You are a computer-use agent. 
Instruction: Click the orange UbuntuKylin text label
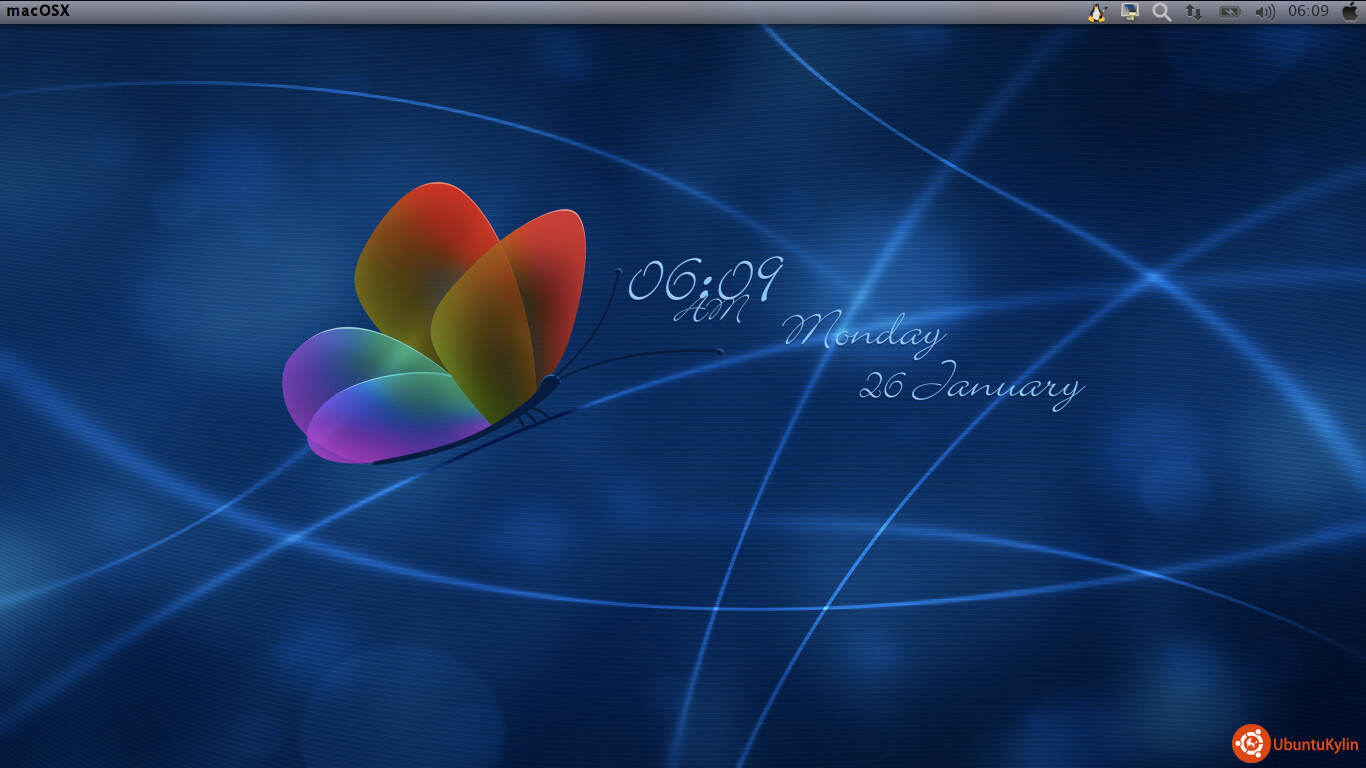(x=1315, y=744)
